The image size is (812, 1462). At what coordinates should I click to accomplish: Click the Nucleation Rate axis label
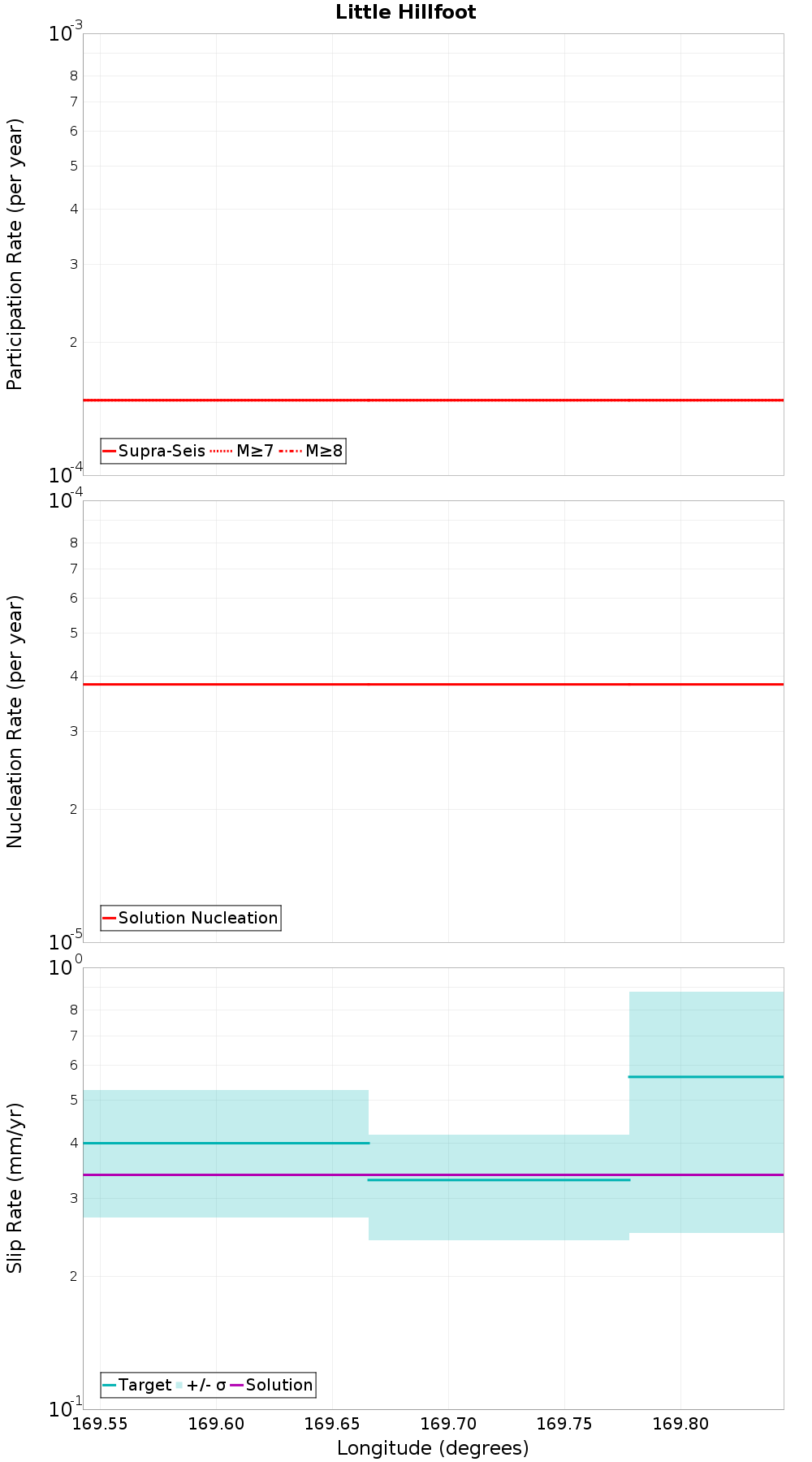(15, 721)
